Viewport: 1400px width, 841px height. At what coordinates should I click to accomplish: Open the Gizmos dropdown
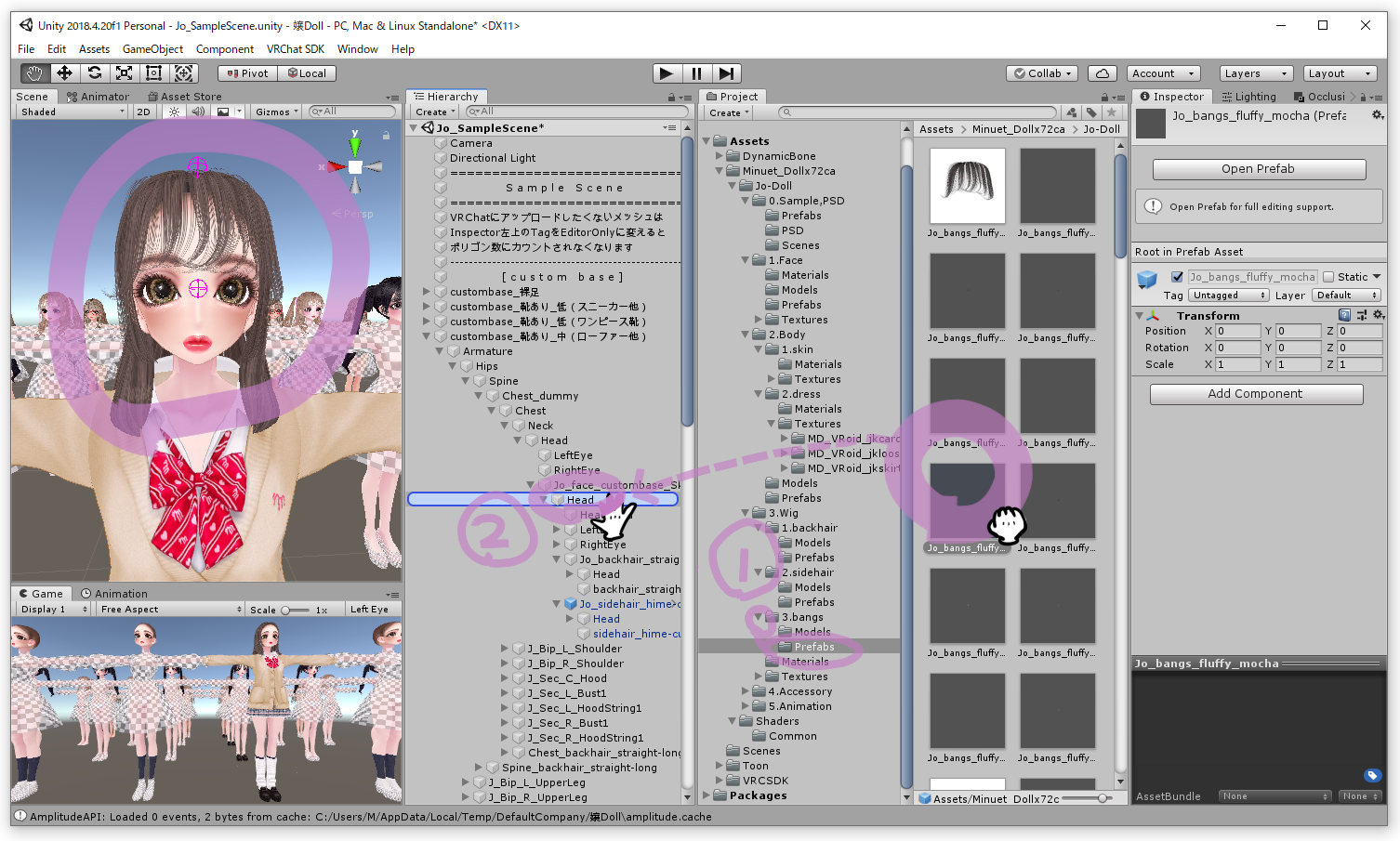pyautogui.click(x=277, y=112)
